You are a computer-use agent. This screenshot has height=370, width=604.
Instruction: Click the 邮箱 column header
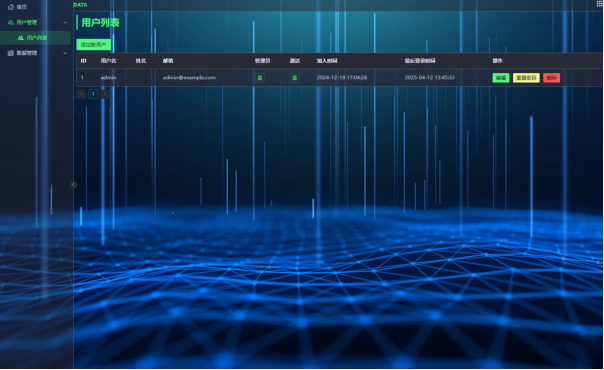168,61
